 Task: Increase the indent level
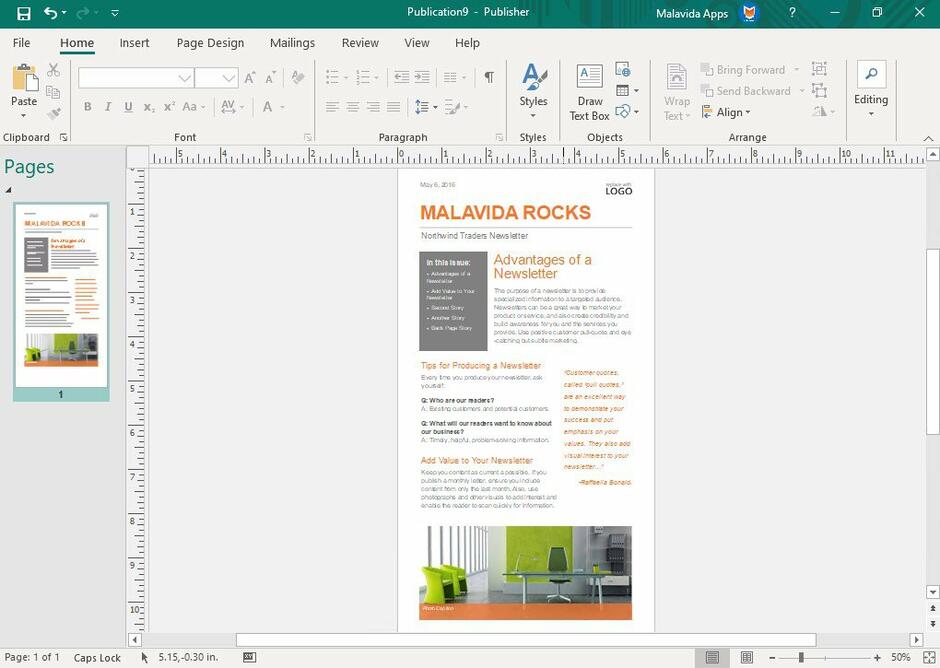coord(422,77)
